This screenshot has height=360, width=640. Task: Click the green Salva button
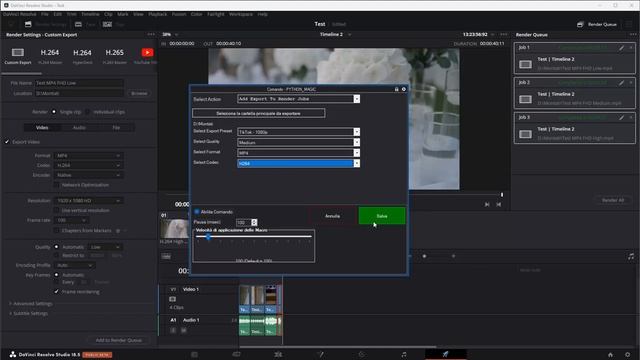click(382, 216)
